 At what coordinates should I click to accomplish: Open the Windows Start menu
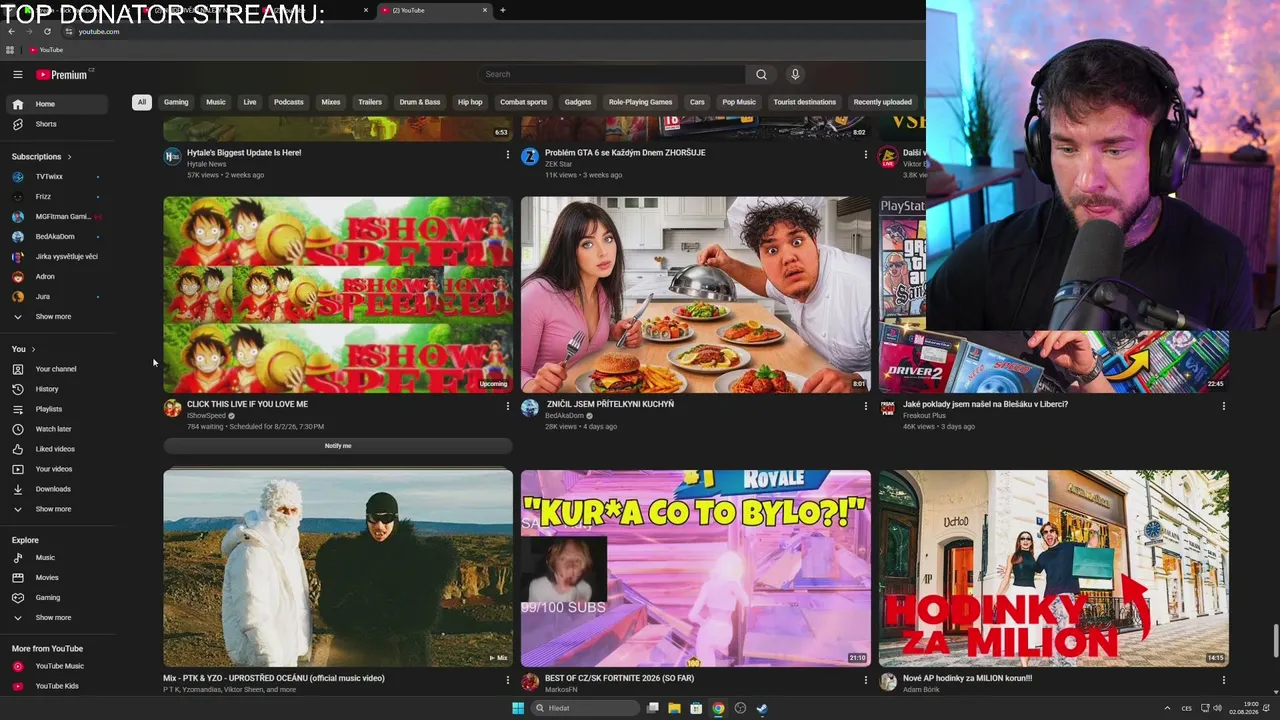tap(518, 708)
